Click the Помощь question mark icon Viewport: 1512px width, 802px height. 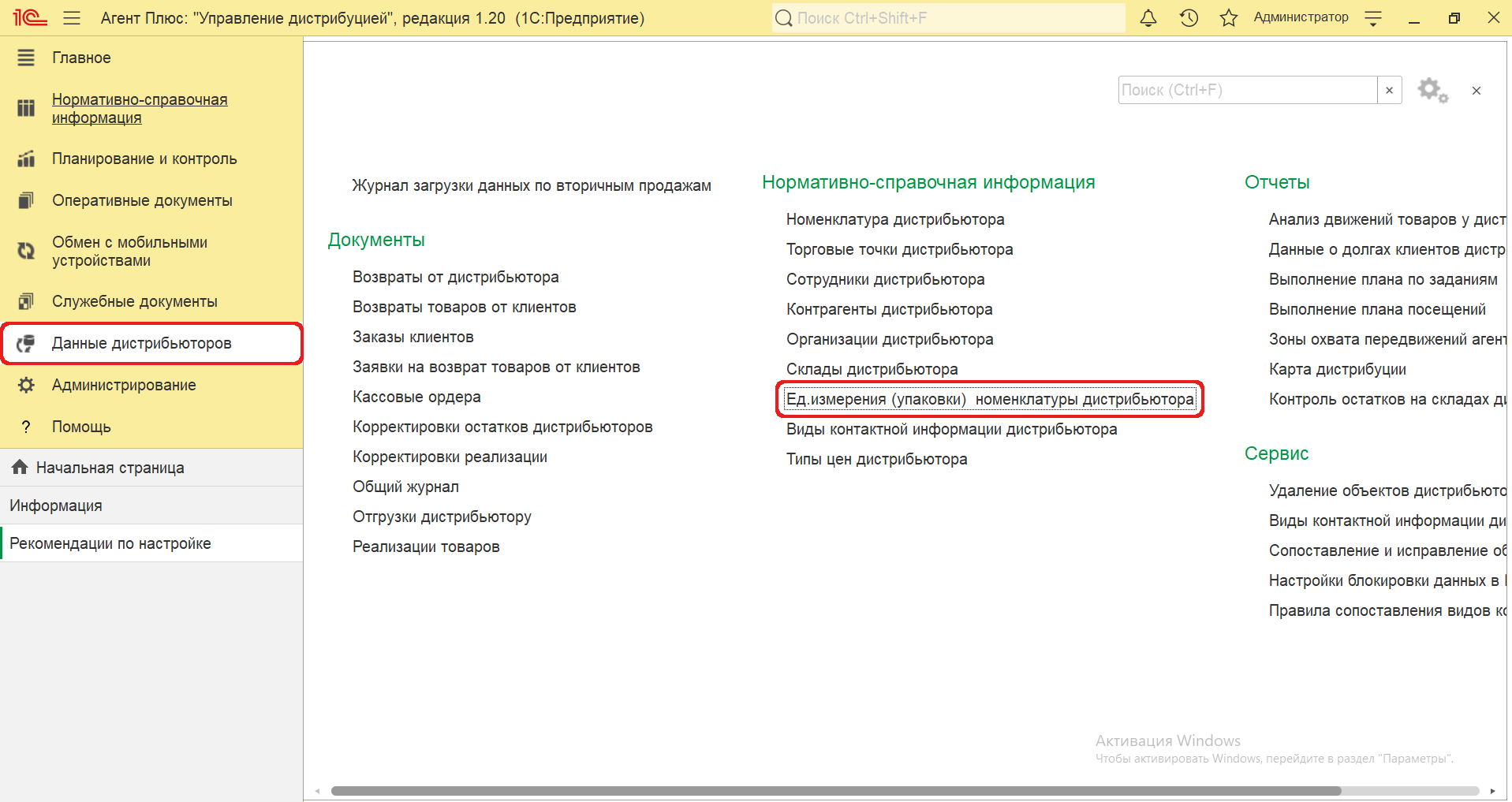click(26, 427)
